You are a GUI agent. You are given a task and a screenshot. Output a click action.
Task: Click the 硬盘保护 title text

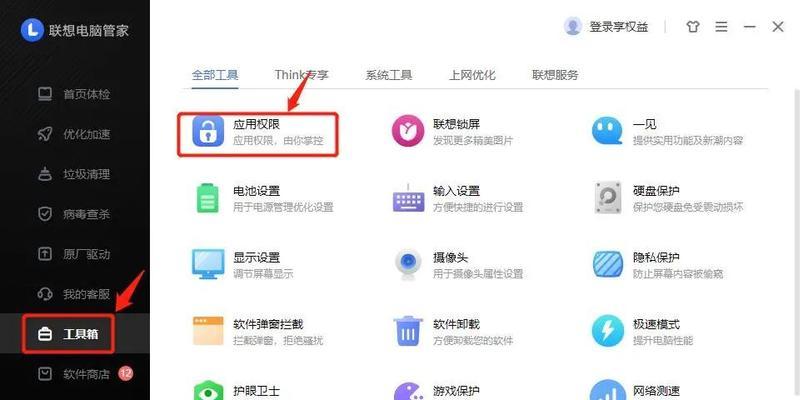click(656, 191)
